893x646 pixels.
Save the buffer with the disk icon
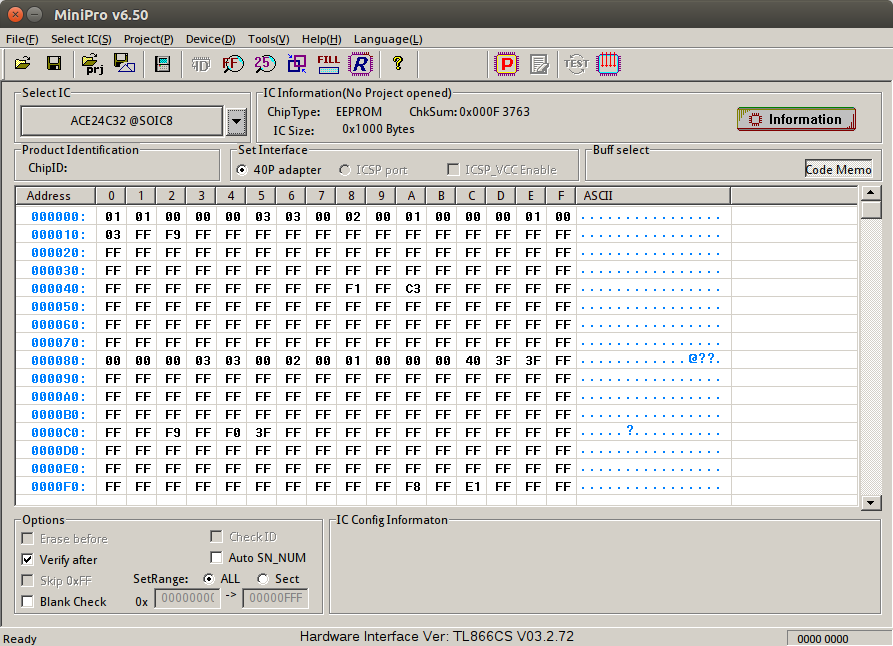pyautogui.click(x=53, y=63)
